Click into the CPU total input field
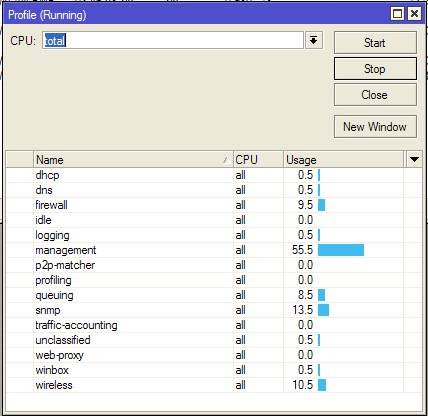Viewport: 428px width, 416px height. pyautogui.click(x=173, y=40)
